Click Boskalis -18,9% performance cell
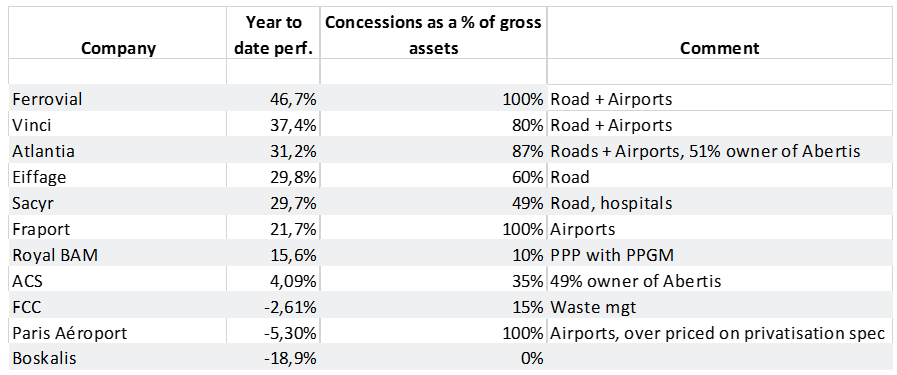 (273, 358)
